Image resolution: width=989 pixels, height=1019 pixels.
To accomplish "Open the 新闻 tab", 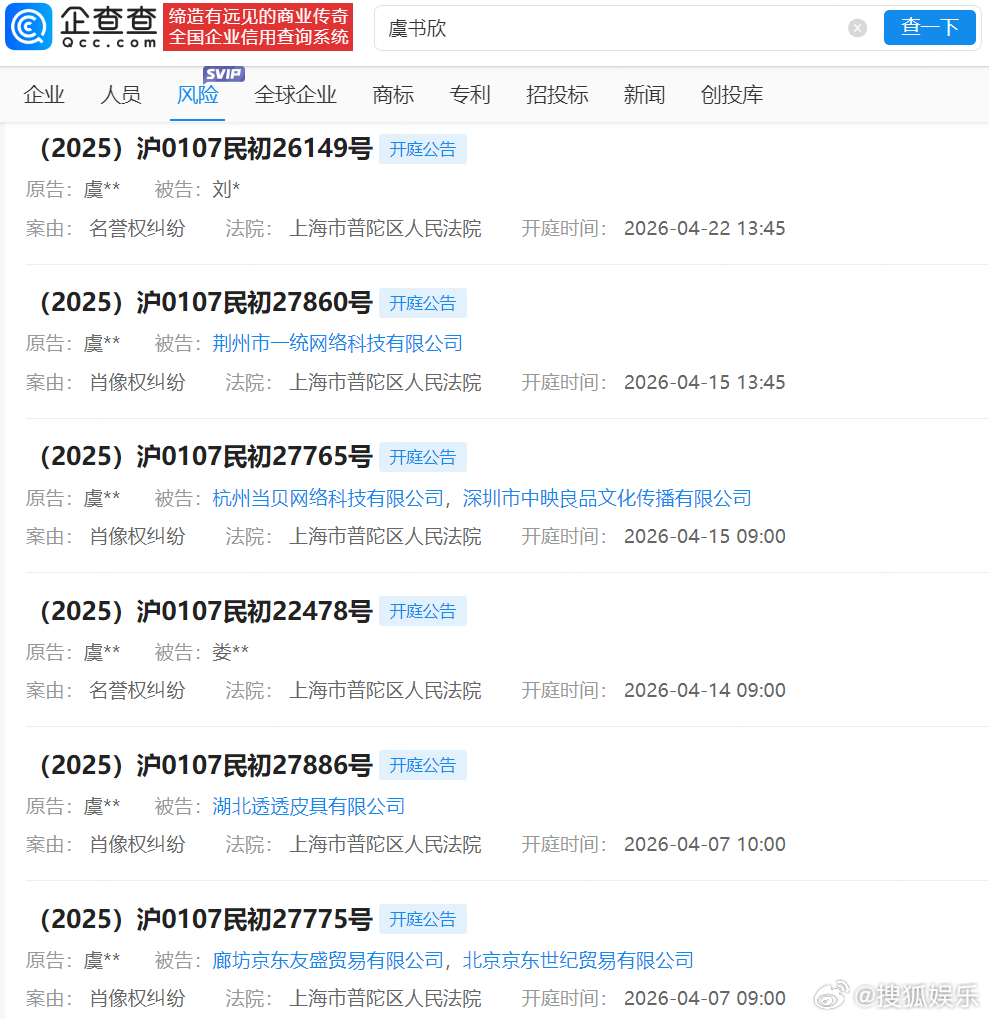I will (x=645, y=95).
